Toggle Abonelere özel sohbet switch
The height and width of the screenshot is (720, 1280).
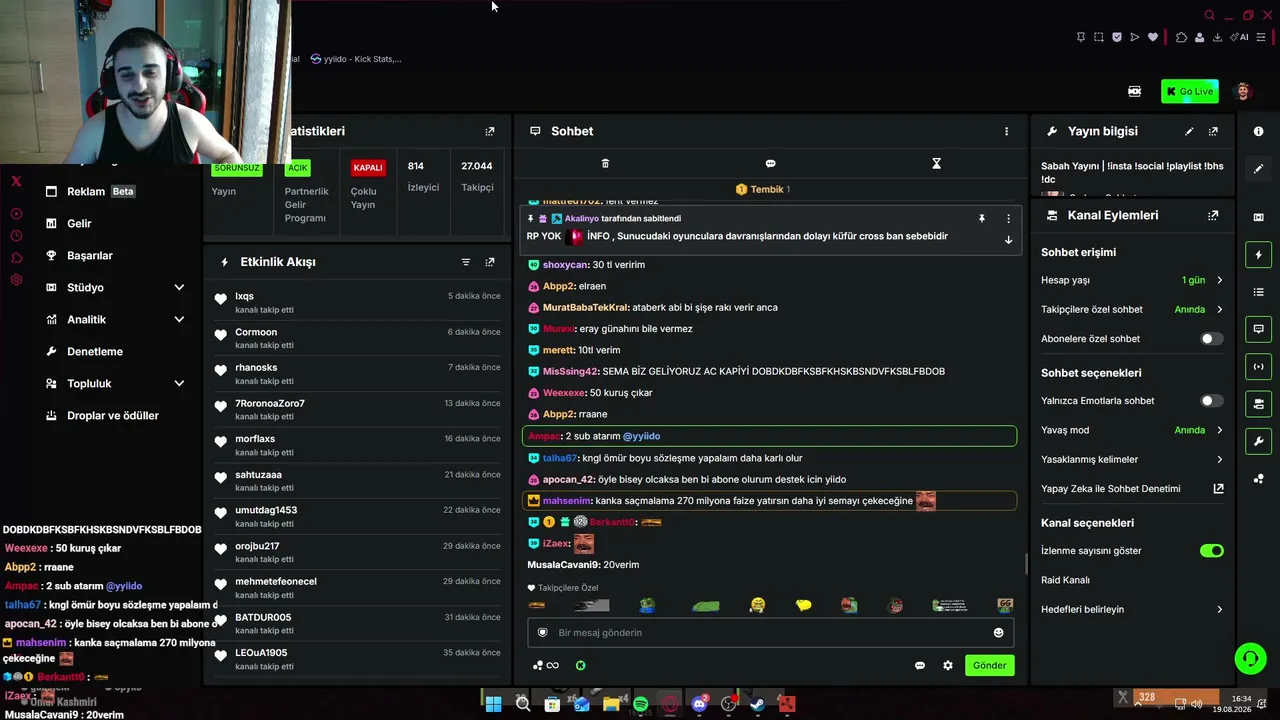tap(1211, 339)
